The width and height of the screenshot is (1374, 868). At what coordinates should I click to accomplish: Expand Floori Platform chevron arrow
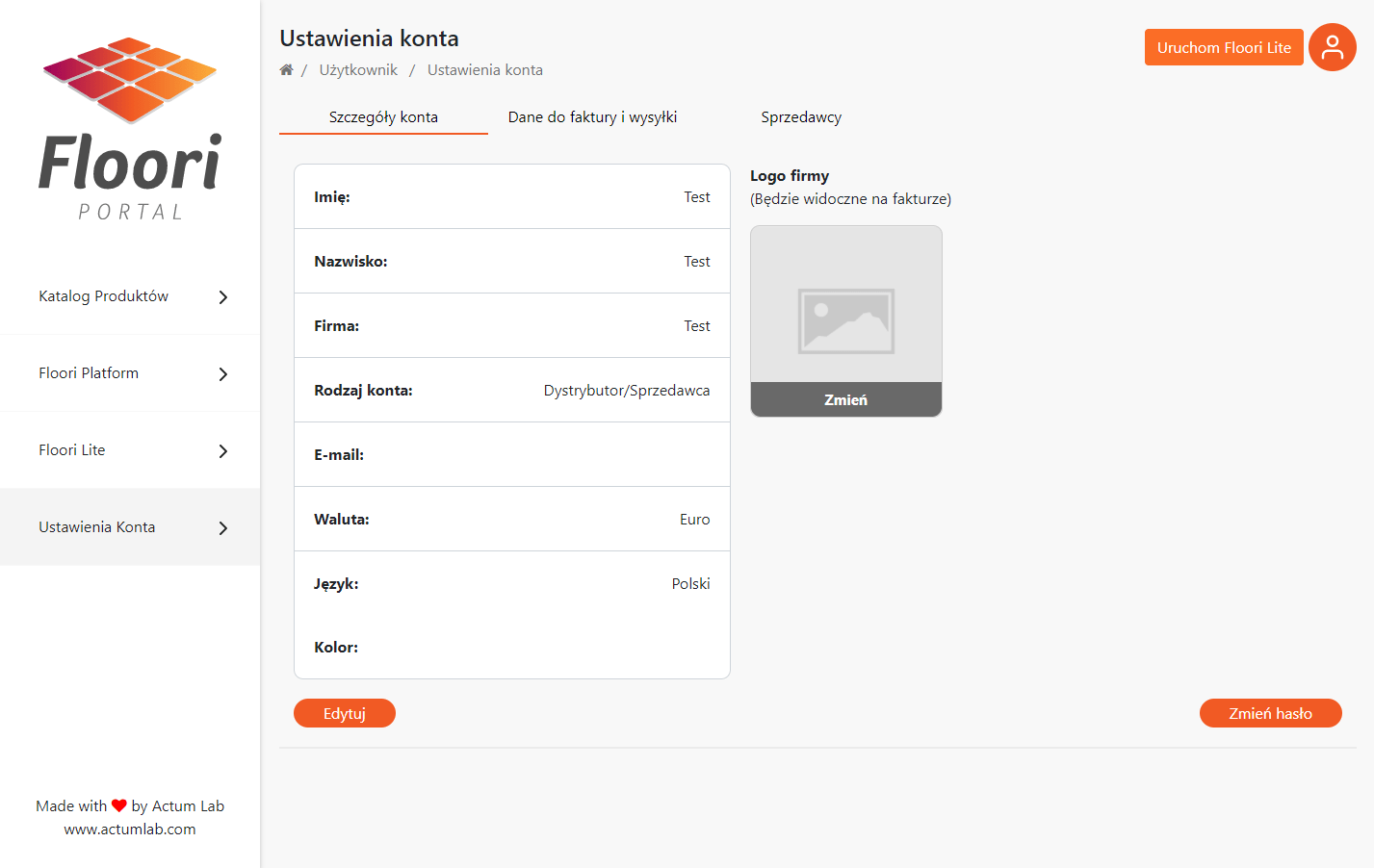pos(223,374)
